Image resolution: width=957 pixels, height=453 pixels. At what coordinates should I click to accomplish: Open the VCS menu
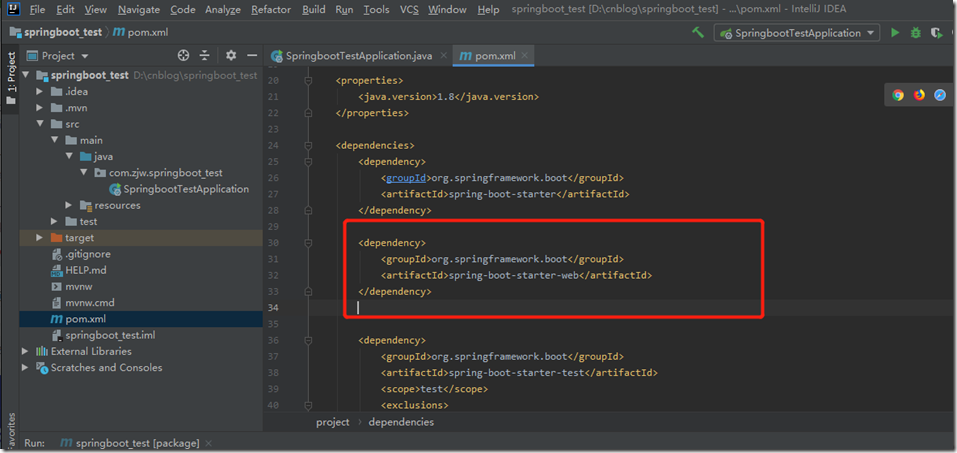[x=409, y=10]
